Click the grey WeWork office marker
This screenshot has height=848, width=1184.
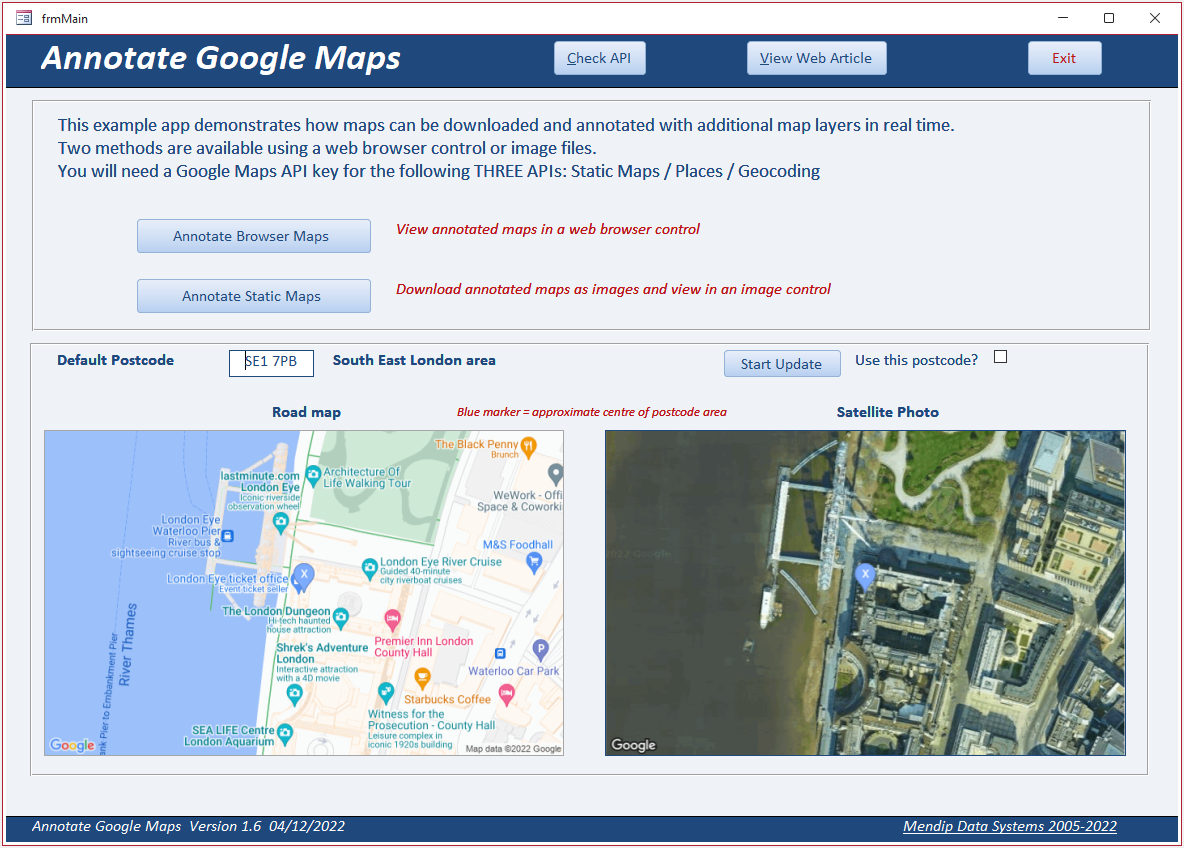point(556,475)
